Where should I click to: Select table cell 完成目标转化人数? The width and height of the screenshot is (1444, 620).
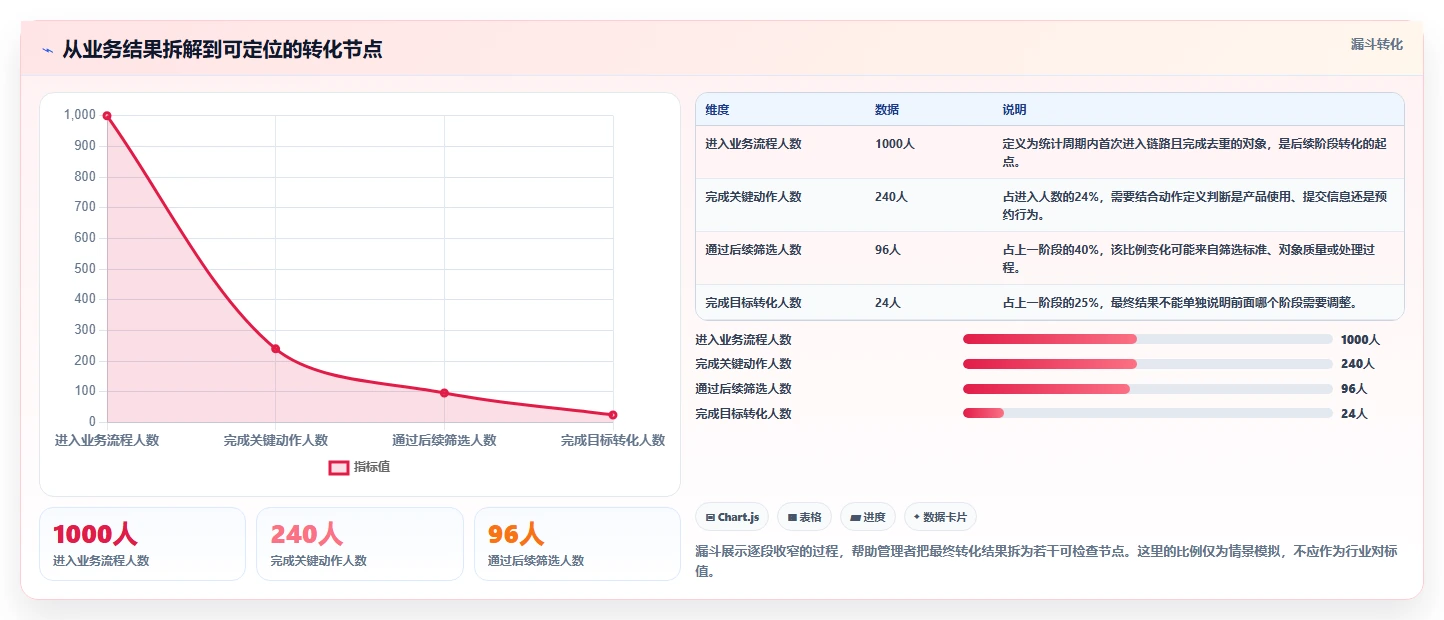pyautogui.click(x=753, y=303)
